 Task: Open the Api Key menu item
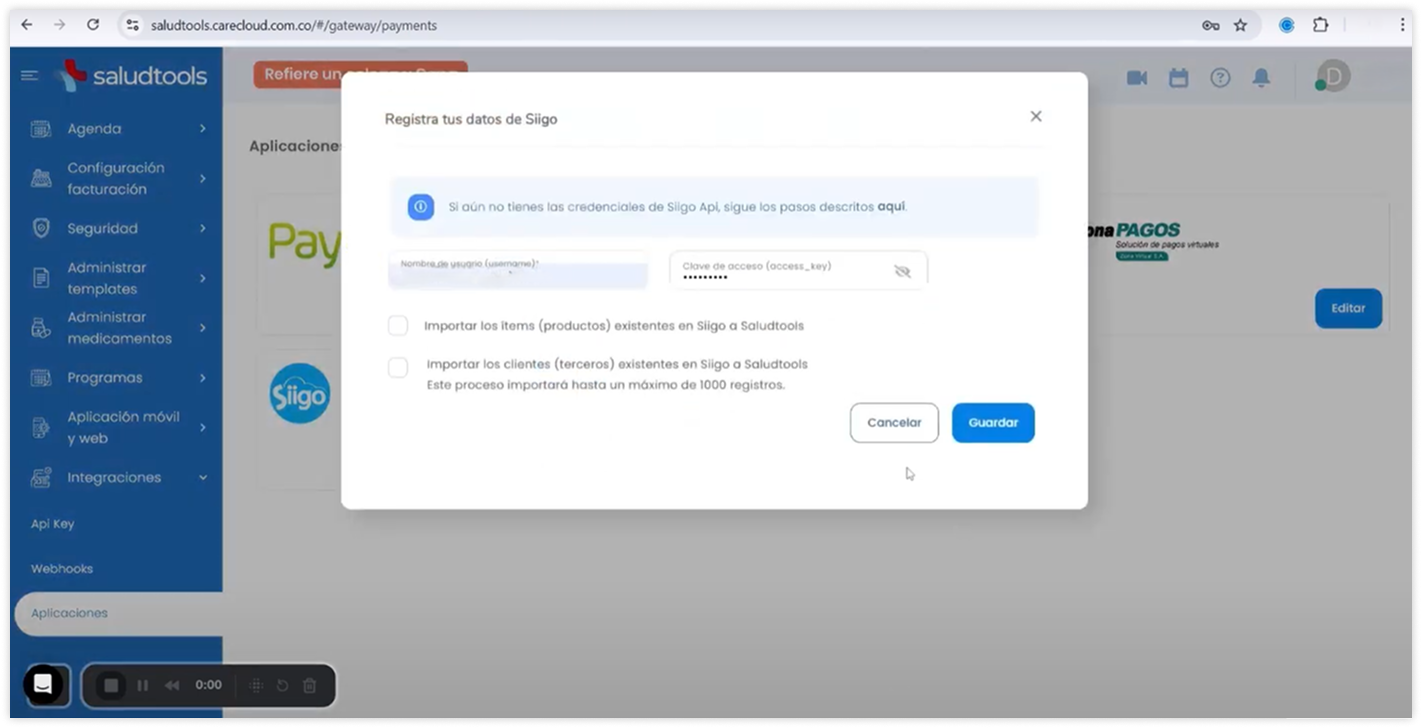coord(52,524)
